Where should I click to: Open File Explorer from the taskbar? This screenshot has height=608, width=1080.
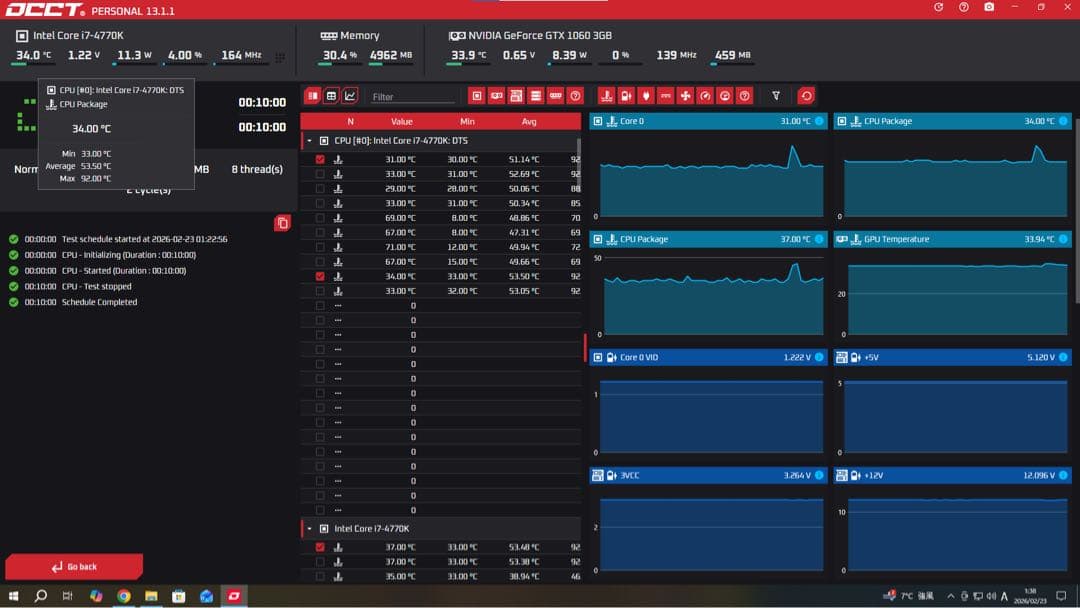coord(152,596)
